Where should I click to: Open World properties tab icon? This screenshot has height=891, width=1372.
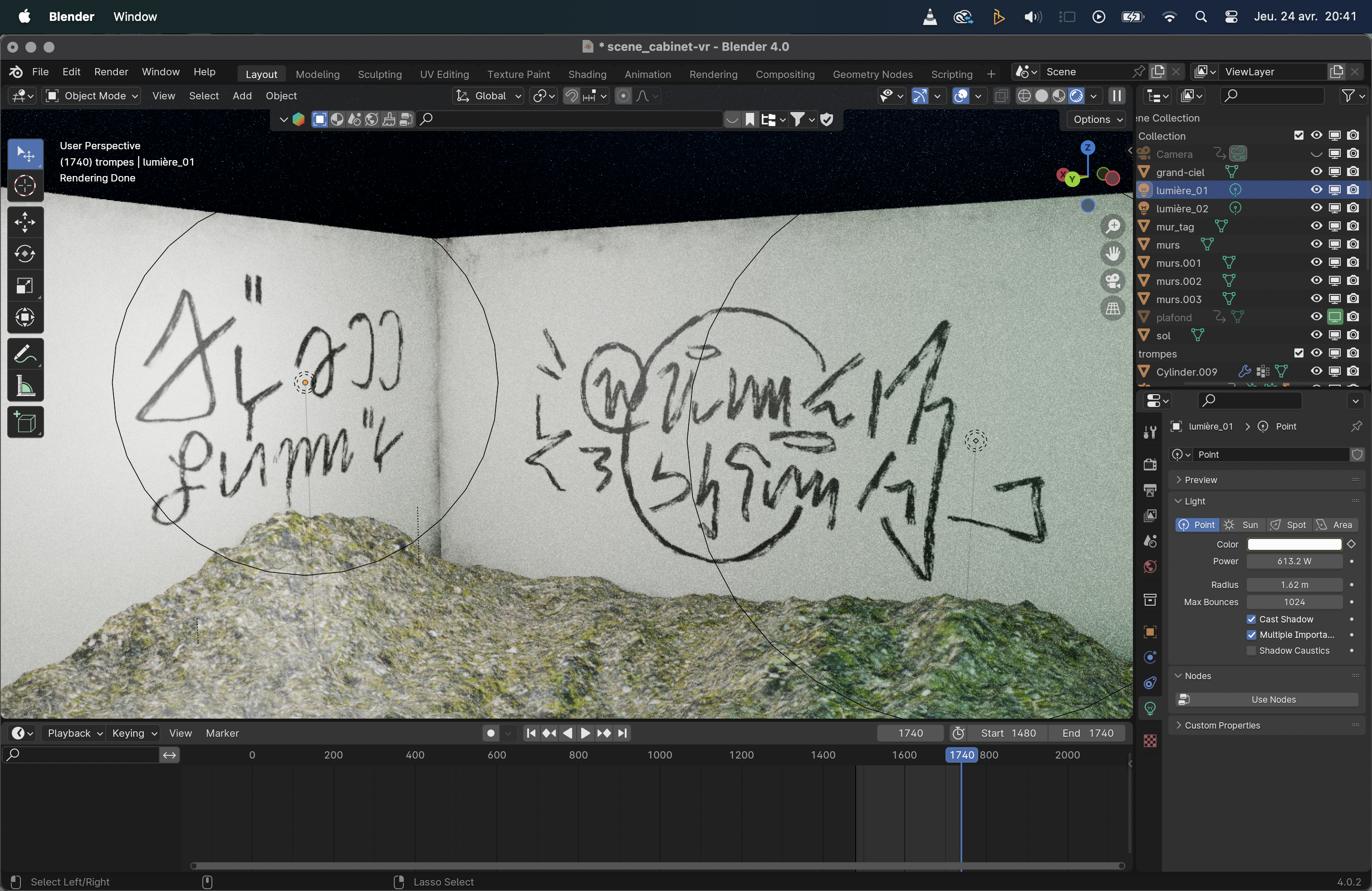coord(1150,567)
